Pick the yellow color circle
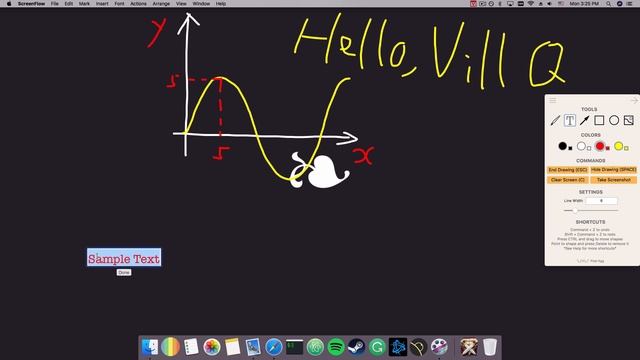The width and height of the screenshot is (640, 360). [x=618, y=146]
